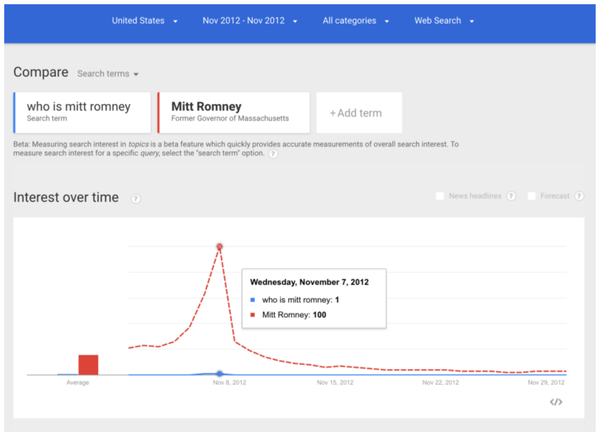Click the red Average bar
The image size is (600, 438).
88,365
